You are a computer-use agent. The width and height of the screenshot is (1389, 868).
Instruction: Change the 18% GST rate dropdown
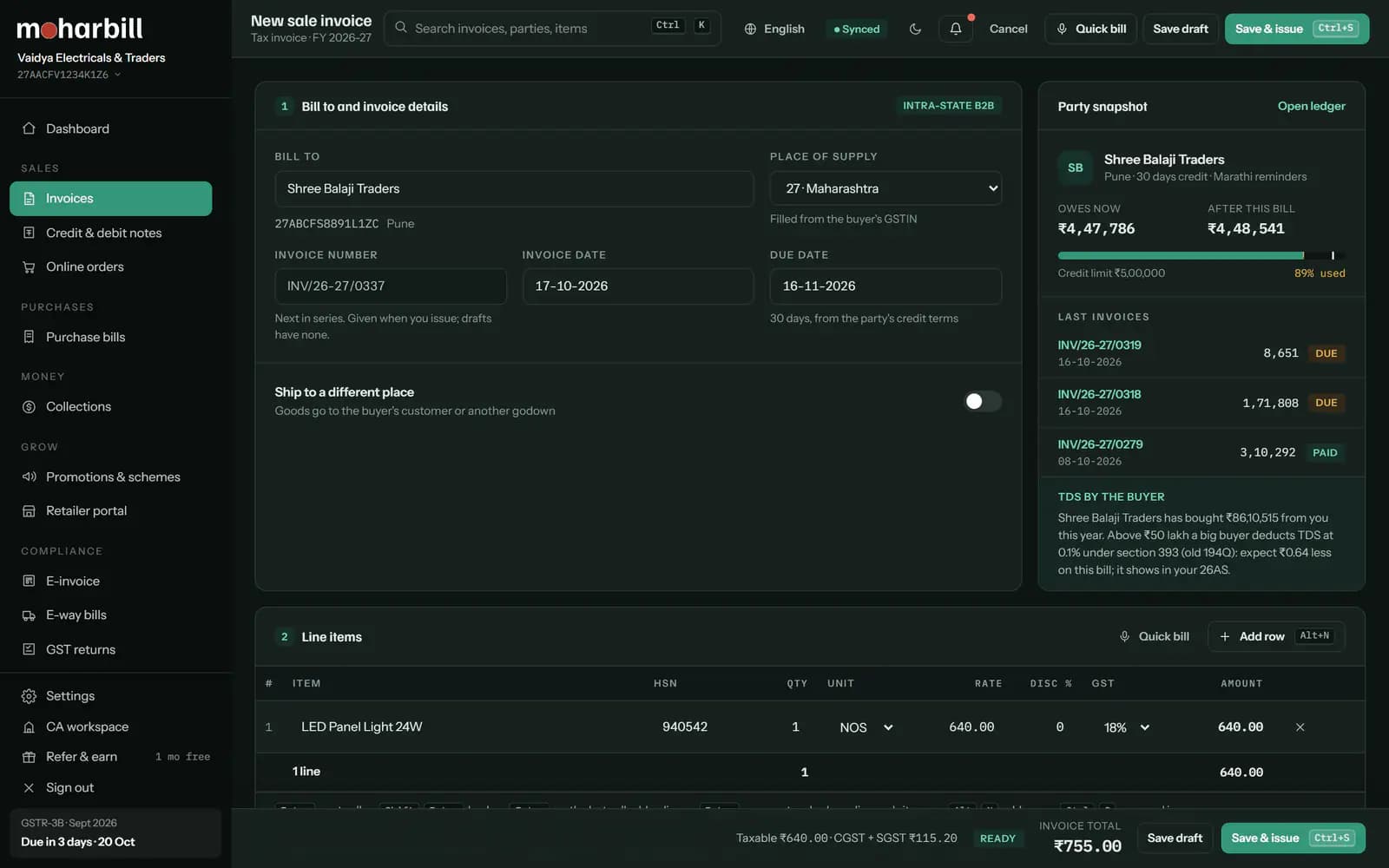pos(1127,727)
